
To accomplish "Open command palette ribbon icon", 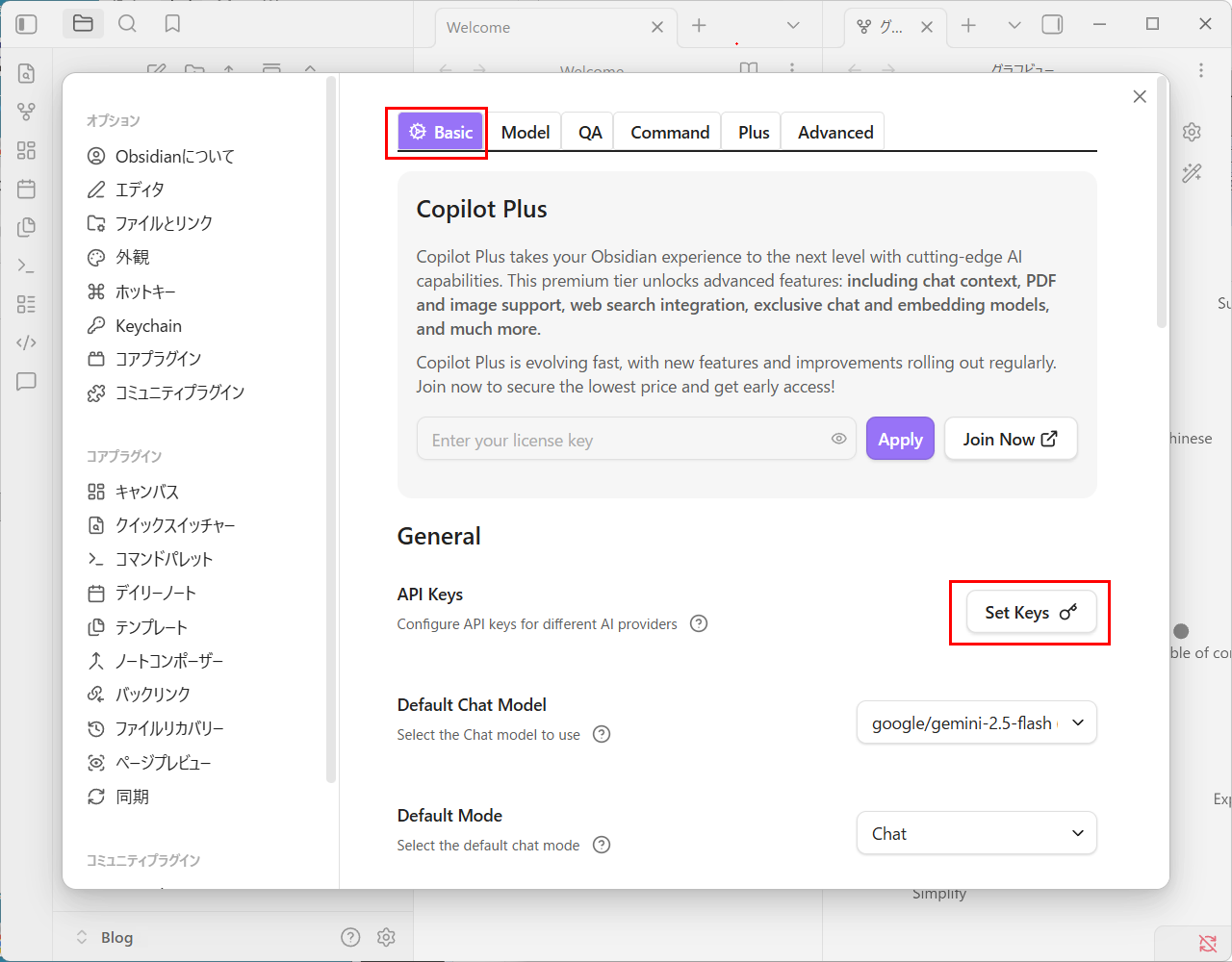I will (x=26, y=266).
